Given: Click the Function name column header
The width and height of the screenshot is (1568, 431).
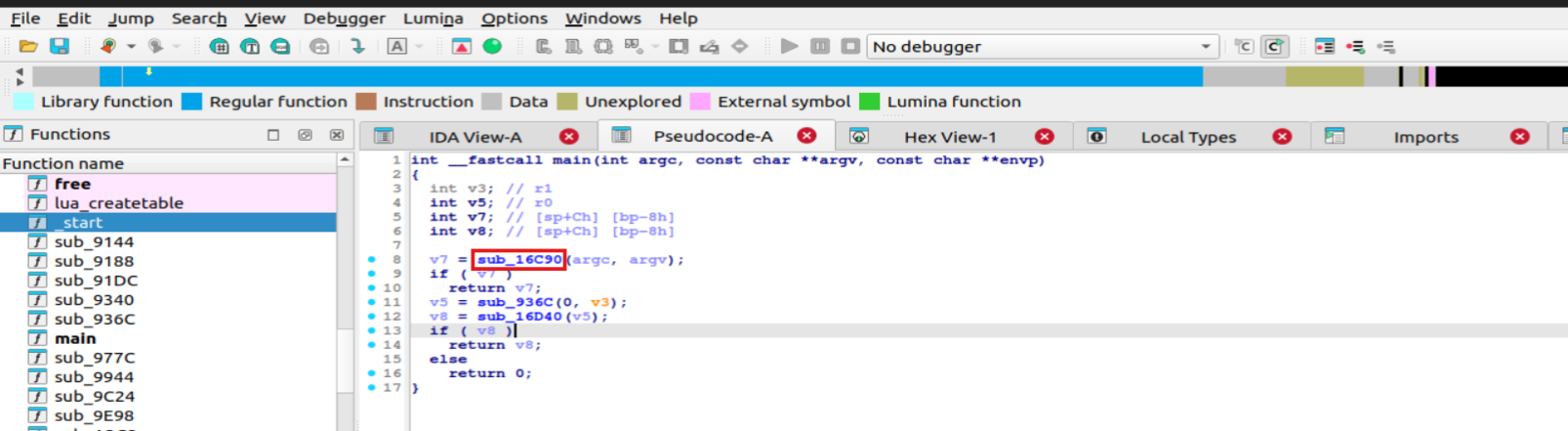Looking at the screenshot, I should point(168,163).
